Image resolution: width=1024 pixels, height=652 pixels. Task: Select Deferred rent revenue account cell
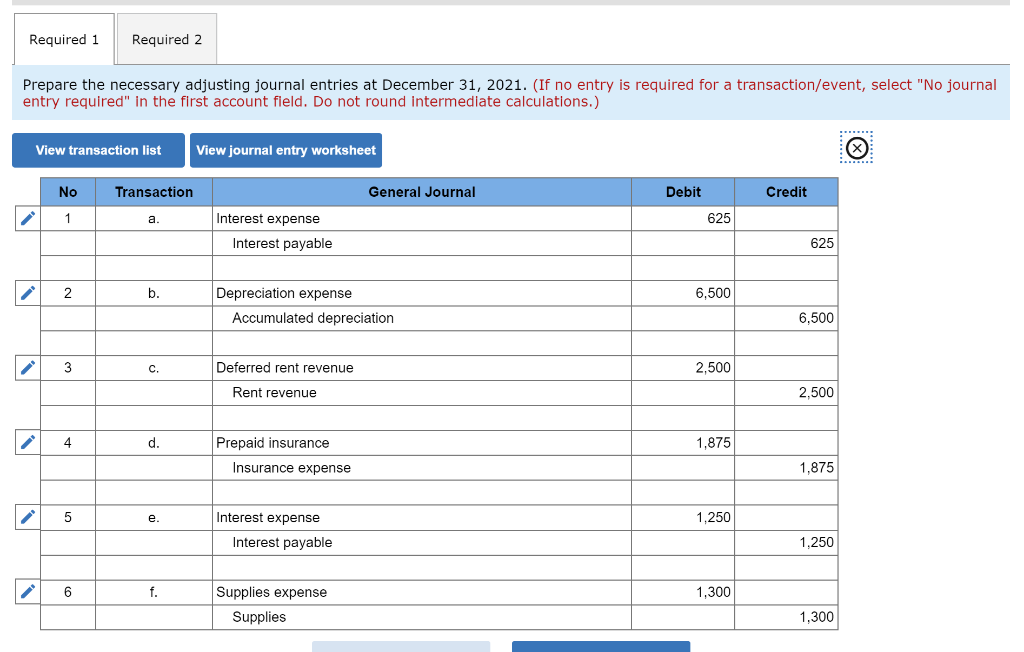(x=422, y=368)
